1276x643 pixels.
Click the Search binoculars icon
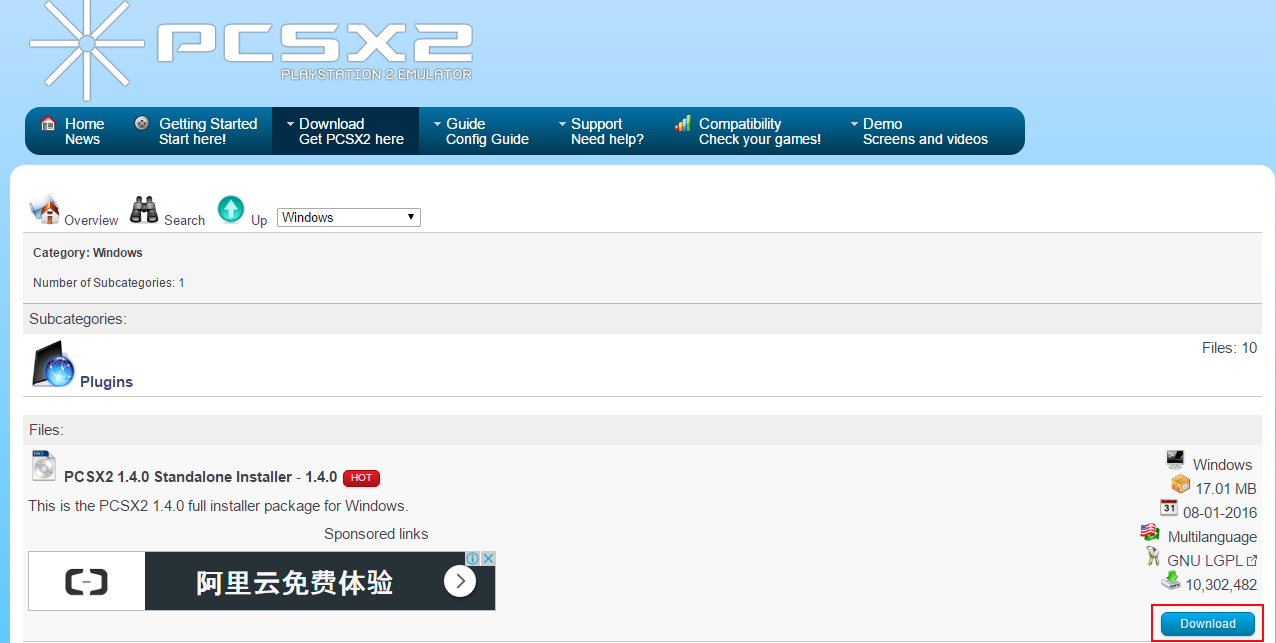pyautogui.click(x=144, y=210)
